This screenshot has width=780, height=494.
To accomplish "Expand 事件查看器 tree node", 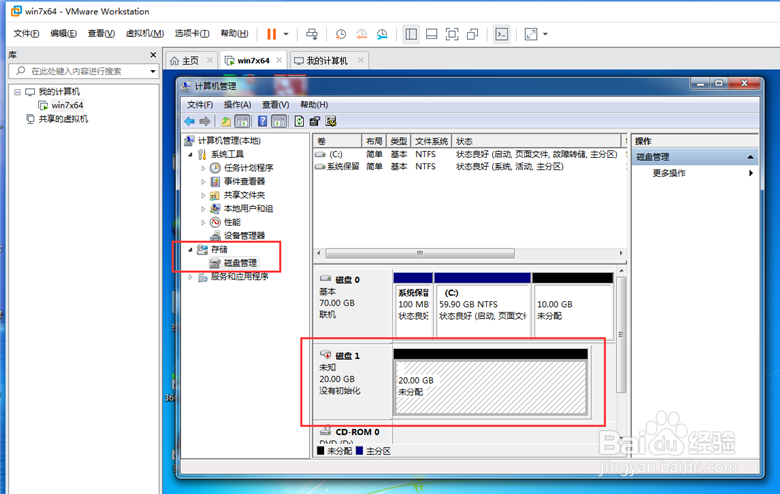I will click(203, 182).
